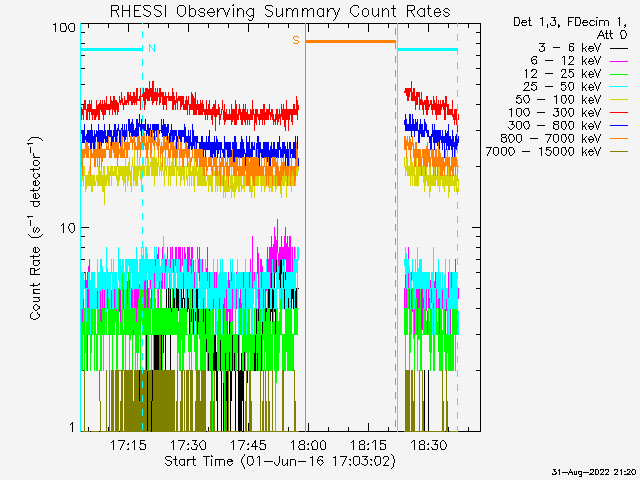This screenshot has width=640, height=480.
Task: Click the '12 - 25 keV' legend label
Action: coord(562,74)
